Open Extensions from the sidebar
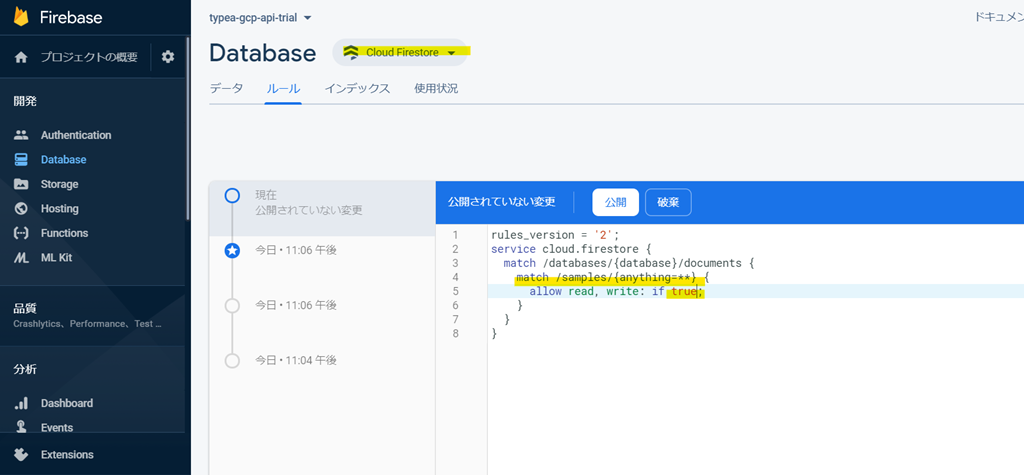 coord(66,454)
